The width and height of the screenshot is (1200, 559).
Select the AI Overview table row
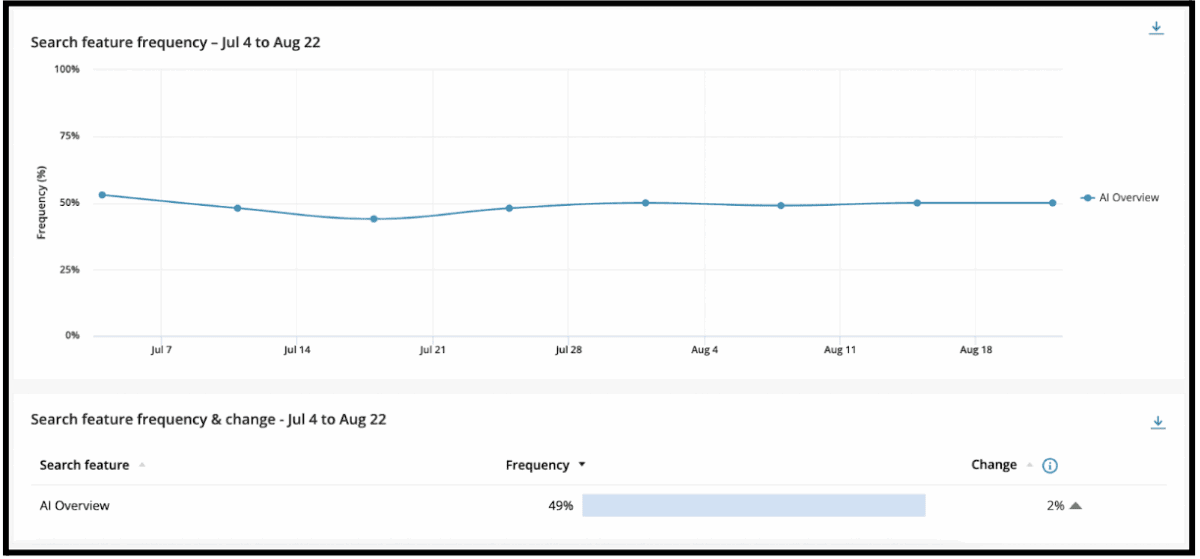click(598, 506)
